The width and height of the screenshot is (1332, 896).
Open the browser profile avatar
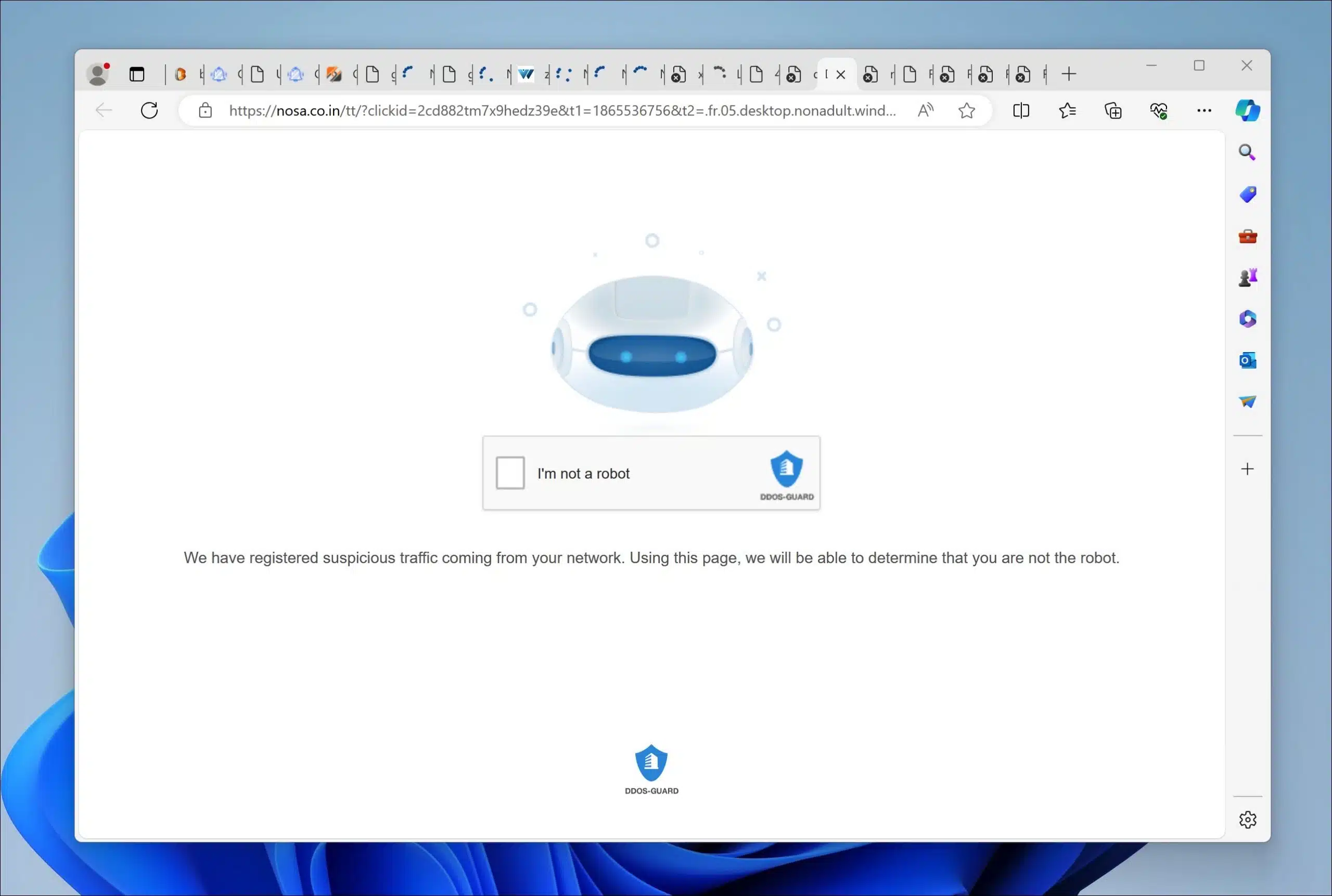pos(98,74)
